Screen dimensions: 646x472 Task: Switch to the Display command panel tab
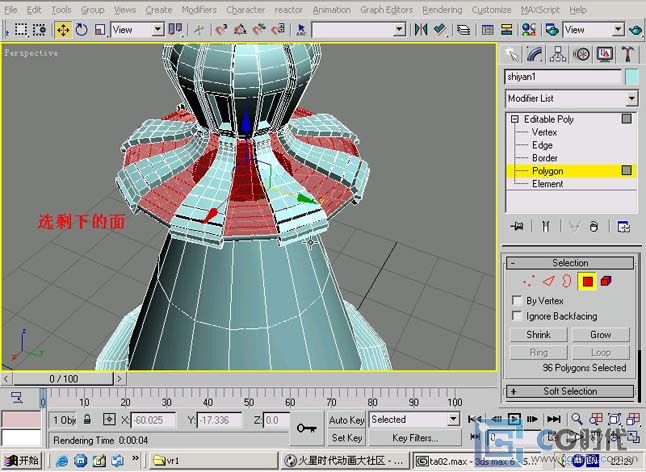(604, 54)
